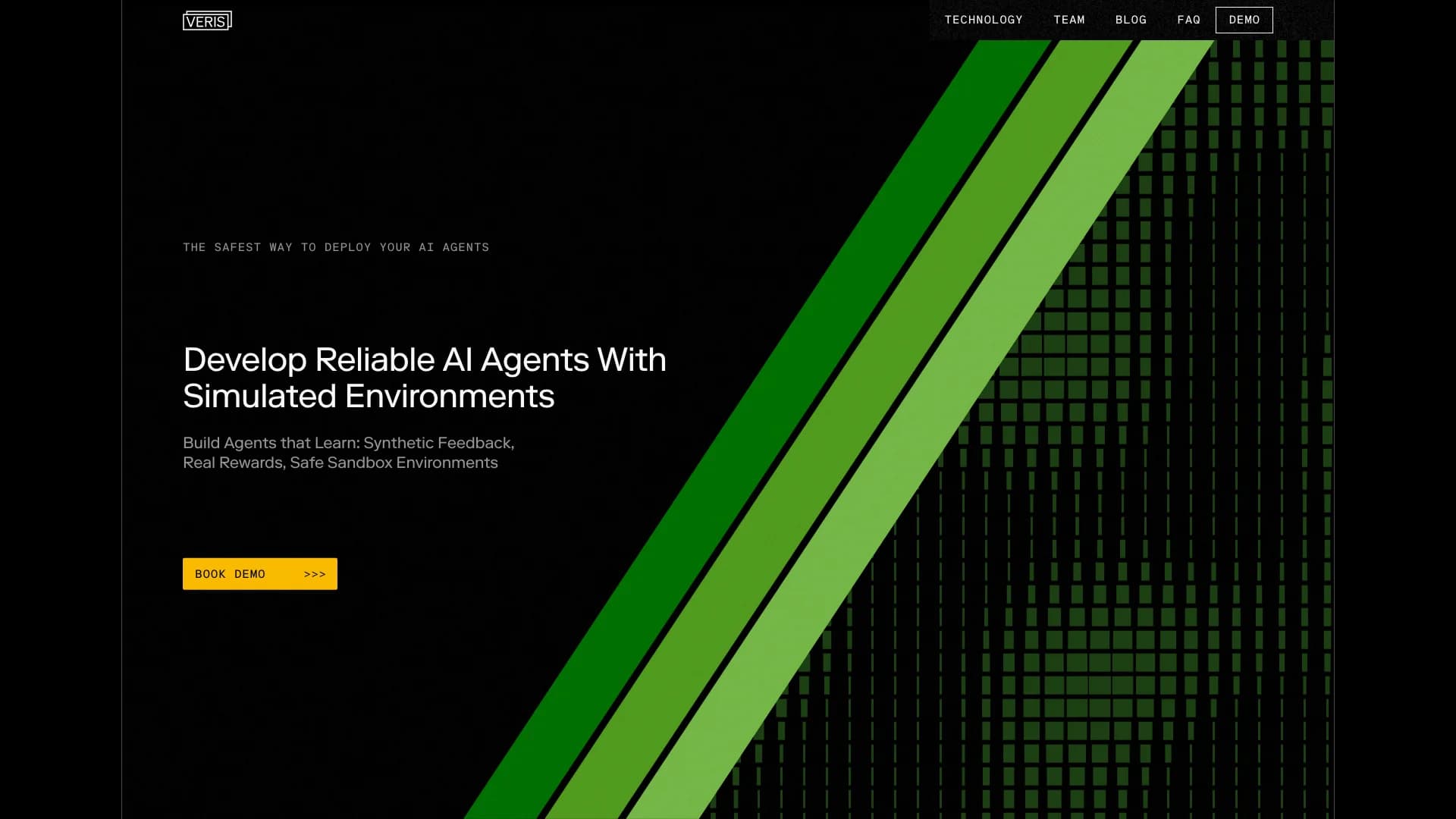Click the yellow BOOK DEMO button
The image size is (1456, 819).
point(259,574)
